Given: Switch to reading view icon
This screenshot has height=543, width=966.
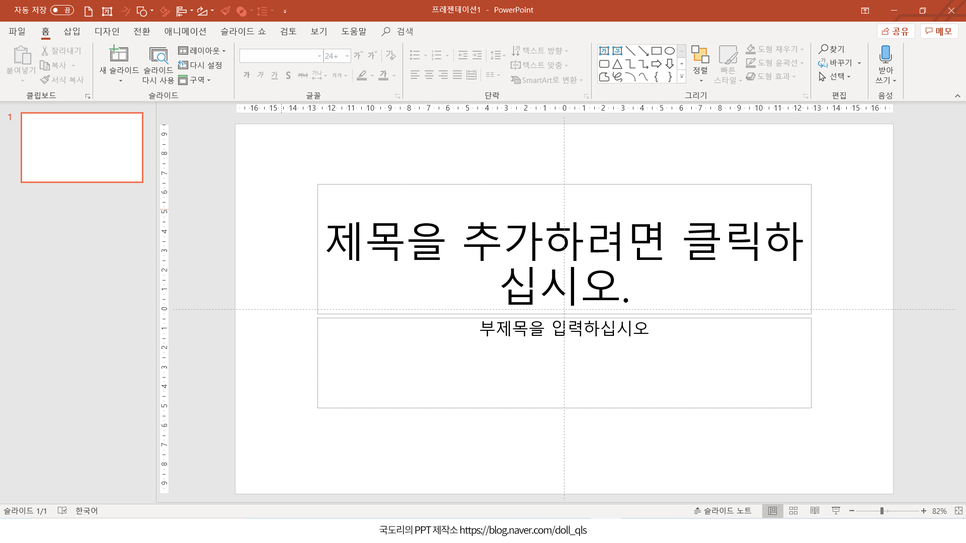Looking at the screenshot, I should tap(814, 511).
